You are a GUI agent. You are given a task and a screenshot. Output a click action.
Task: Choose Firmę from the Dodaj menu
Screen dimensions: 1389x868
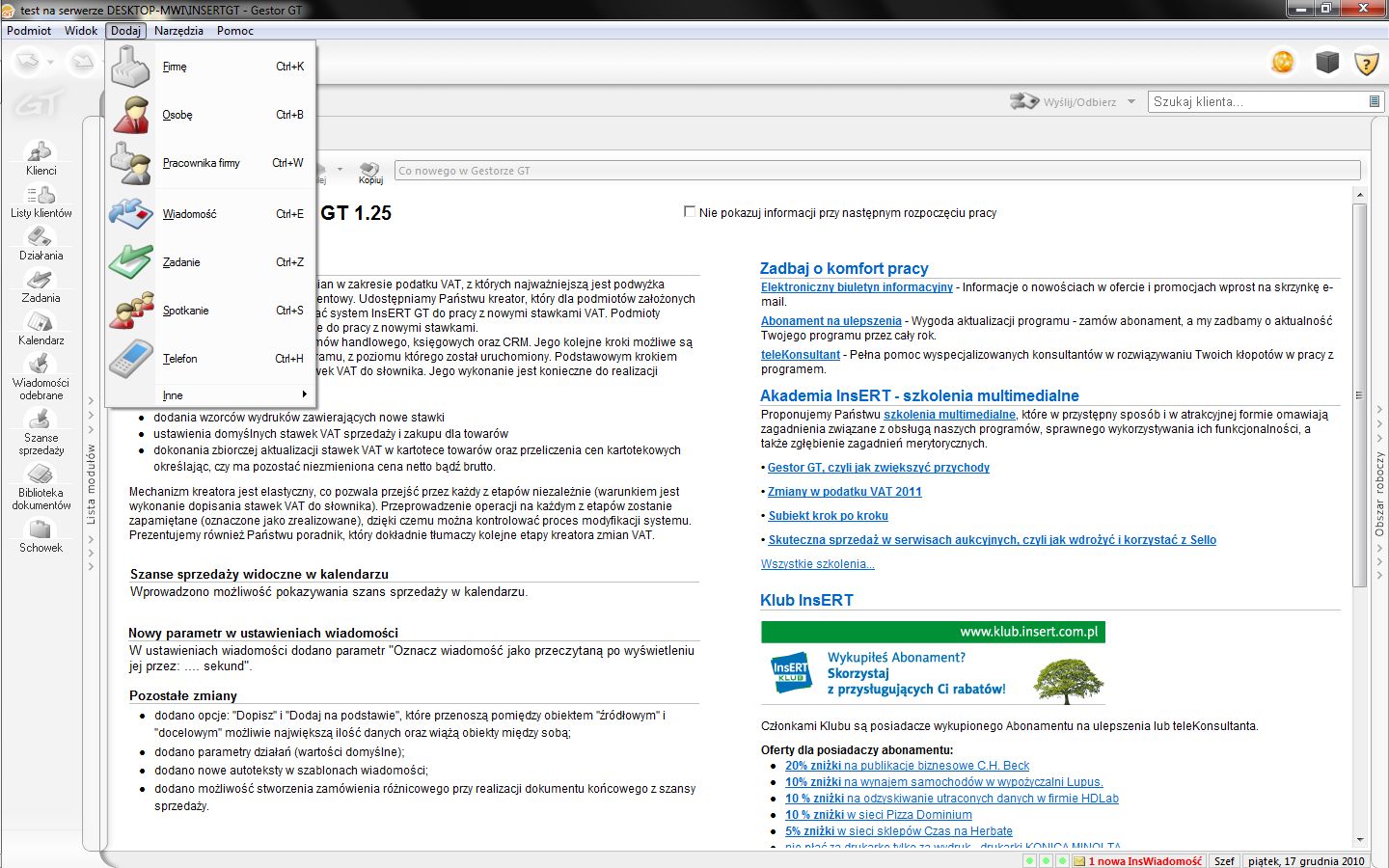(210, 67)
